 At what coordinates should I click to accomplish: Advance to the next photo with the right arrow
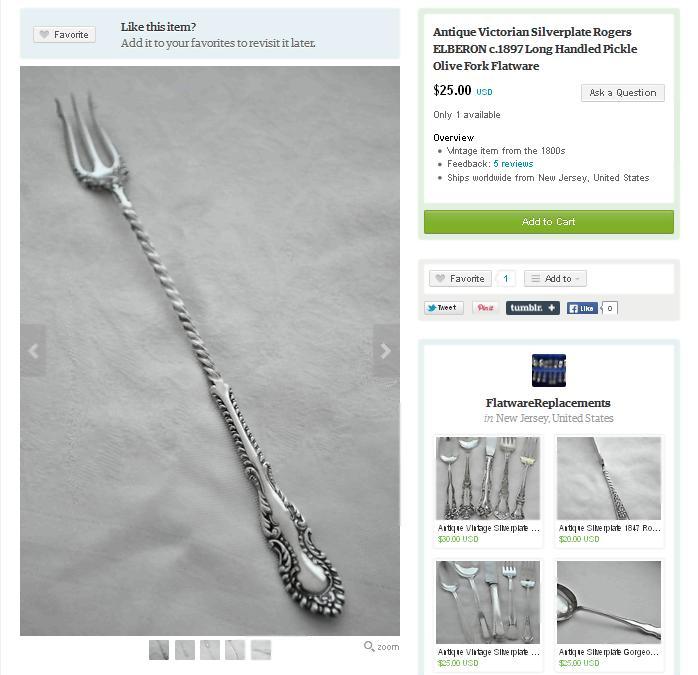(386, 351)
